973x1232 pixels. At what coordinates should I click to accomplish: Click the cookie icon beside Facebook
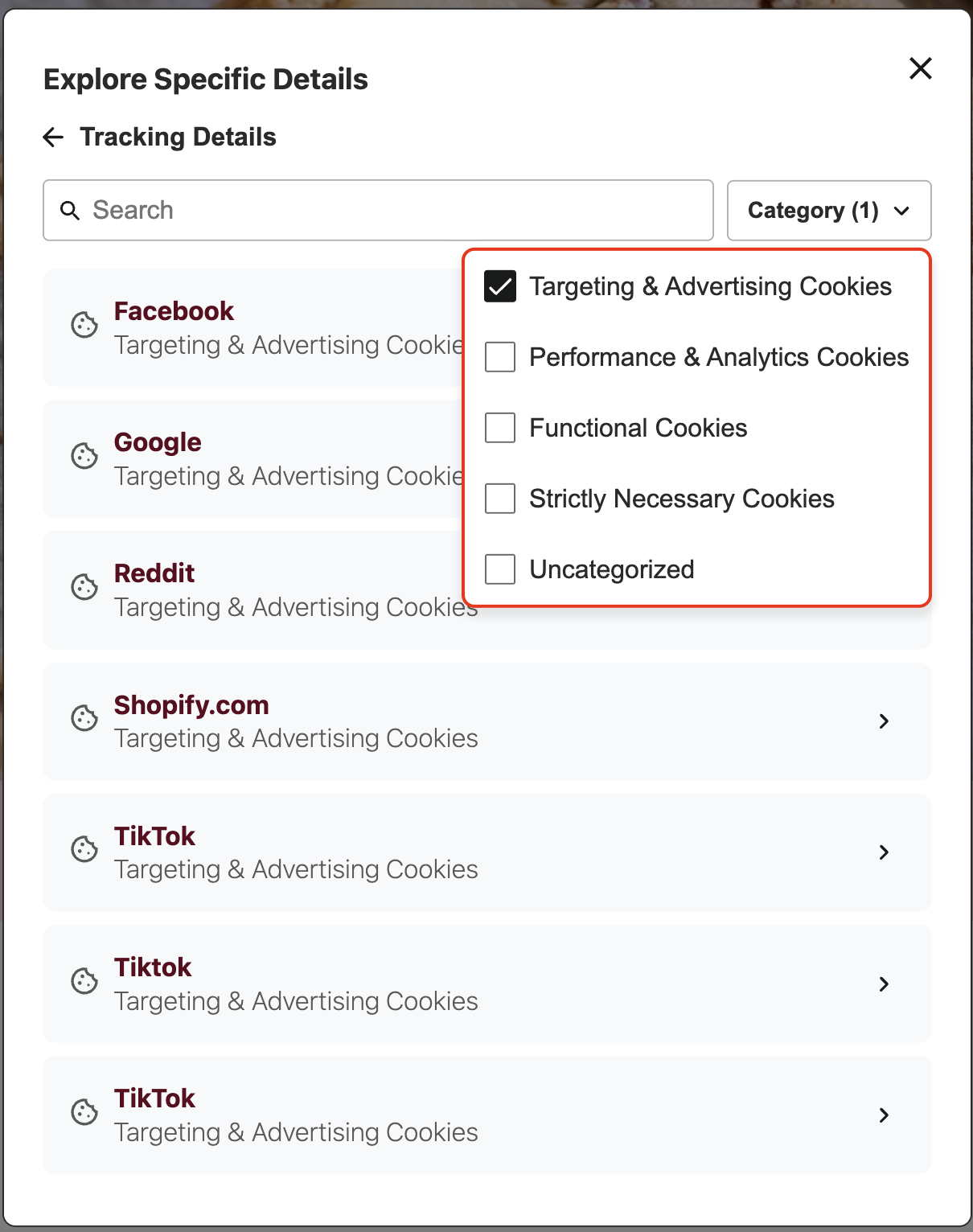click(84, 326)
